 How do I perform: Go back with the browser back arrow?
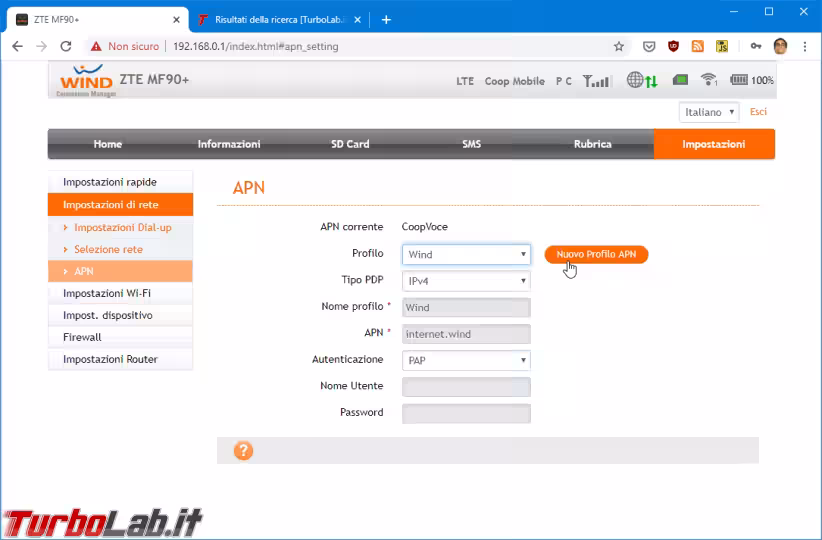tap(17, 46)
